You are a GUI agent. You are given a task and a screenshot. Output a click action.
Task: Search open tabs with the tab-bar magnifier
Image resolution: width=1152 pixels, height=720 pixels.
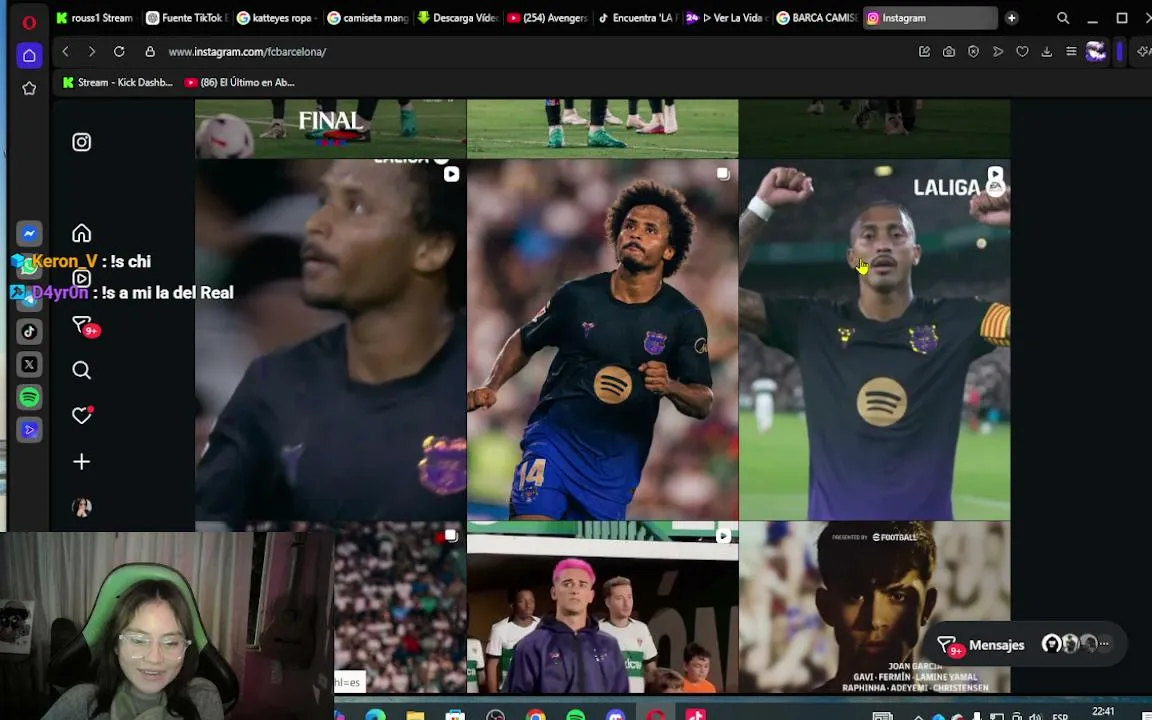[1063, 18]
